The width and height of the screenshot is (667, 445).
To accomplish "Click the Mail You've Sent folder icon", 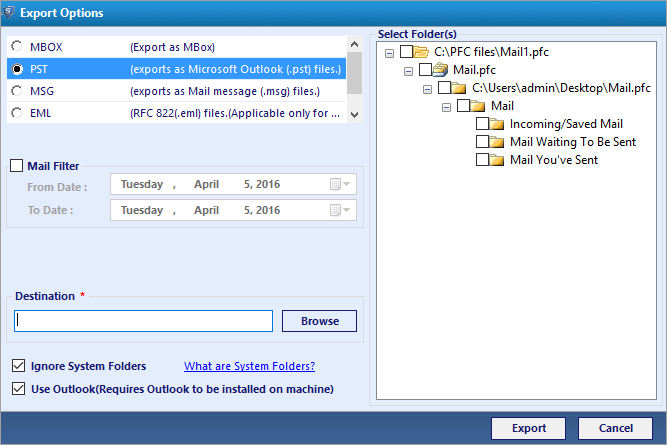I will pyautogui.click(x=496, y=160).
